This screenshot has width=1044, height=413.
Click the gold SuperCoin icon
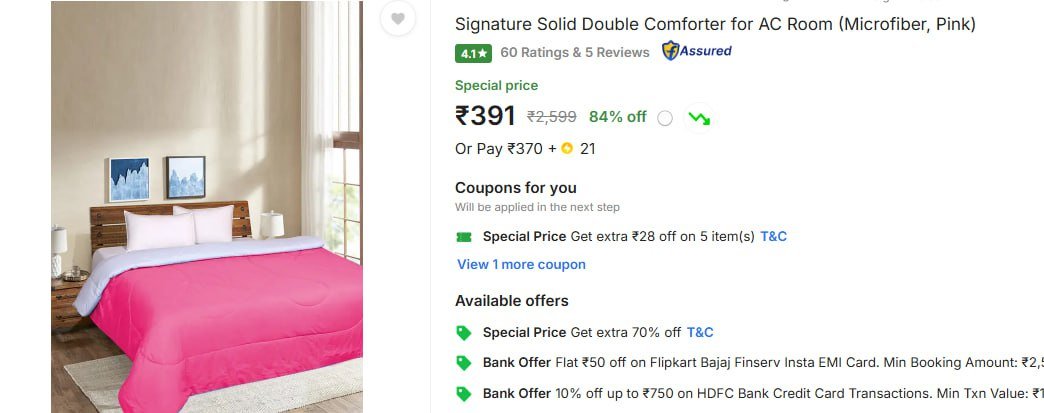[567, 149]
